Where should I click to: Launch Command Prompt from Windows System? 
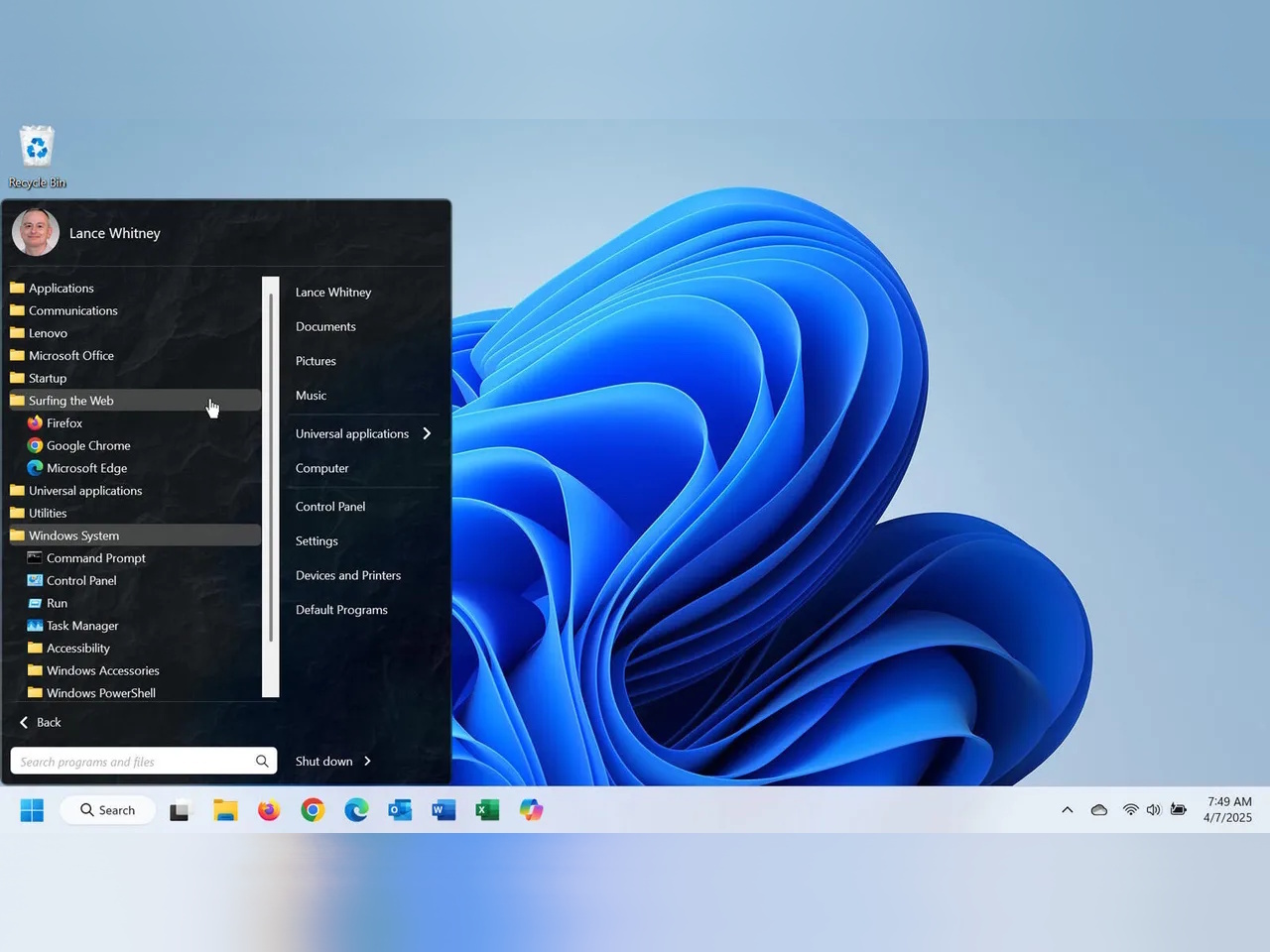tap(95, 558)
